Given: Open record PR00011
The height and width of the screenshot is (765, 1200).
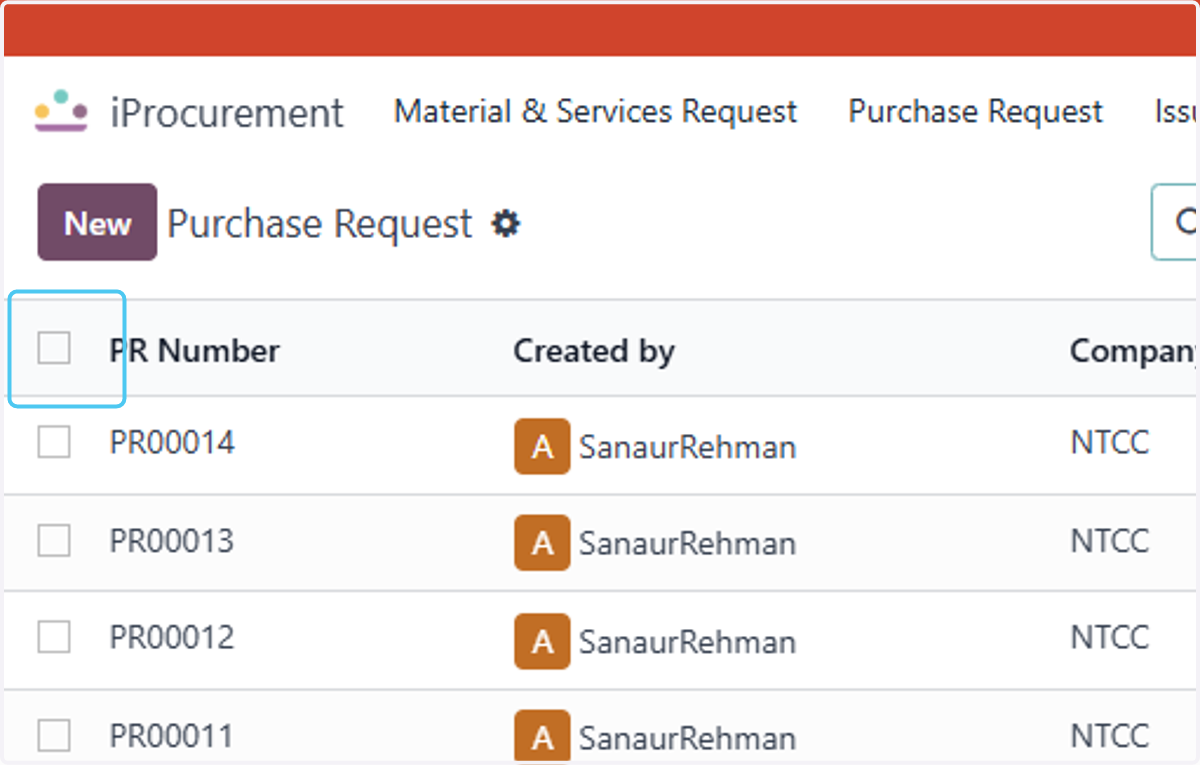Looking at the screenshot, I should 172,736.
